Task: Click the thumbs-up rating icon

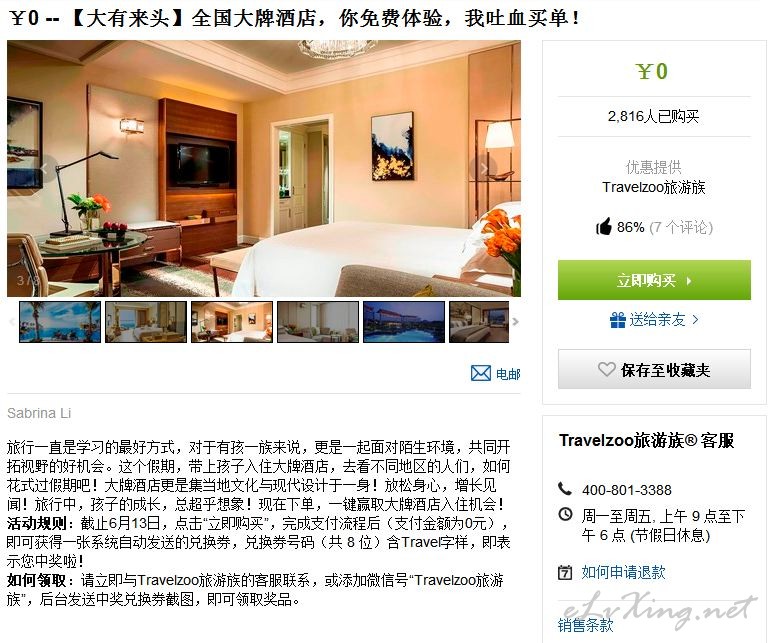Action: click(x=604, y=227)
